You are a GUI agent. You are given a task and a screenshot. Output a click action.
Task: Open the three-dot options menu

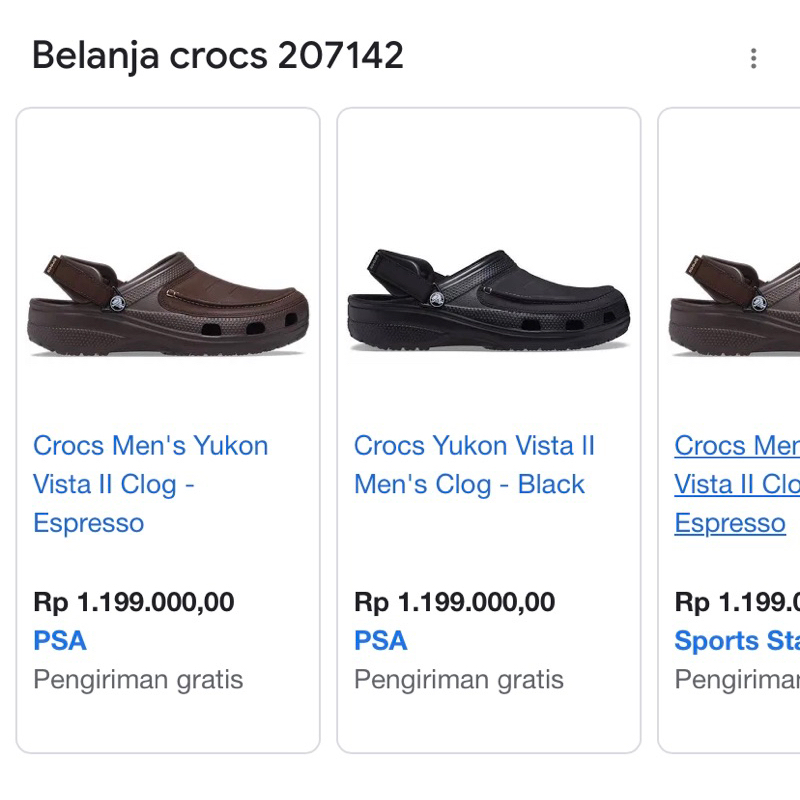754,59
